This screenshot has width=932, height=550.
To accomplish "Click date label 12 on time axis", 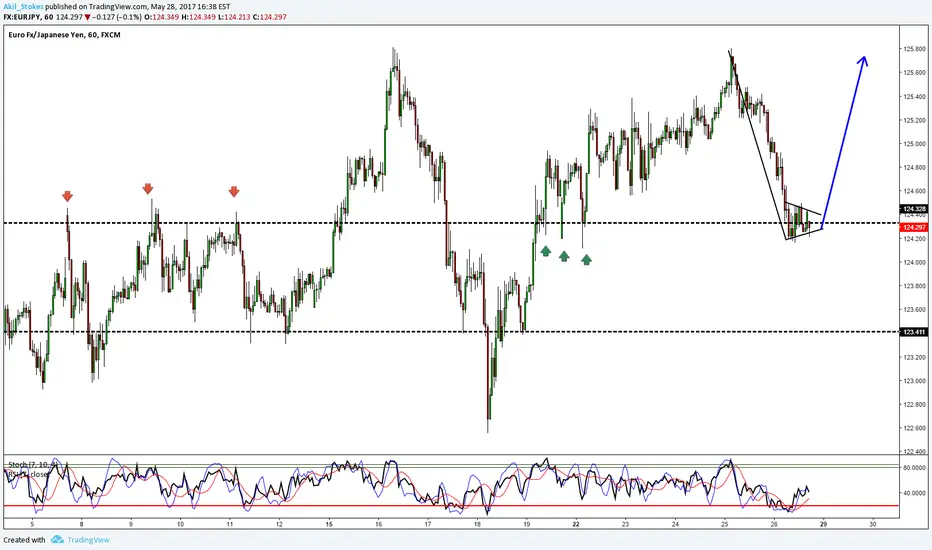I will (279, 524).
